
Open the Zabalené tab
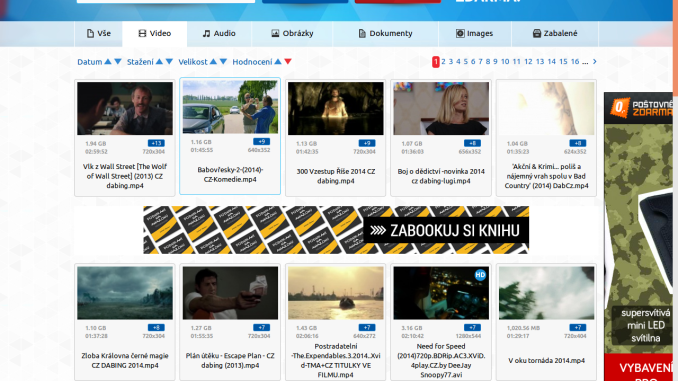coord(555,33)
